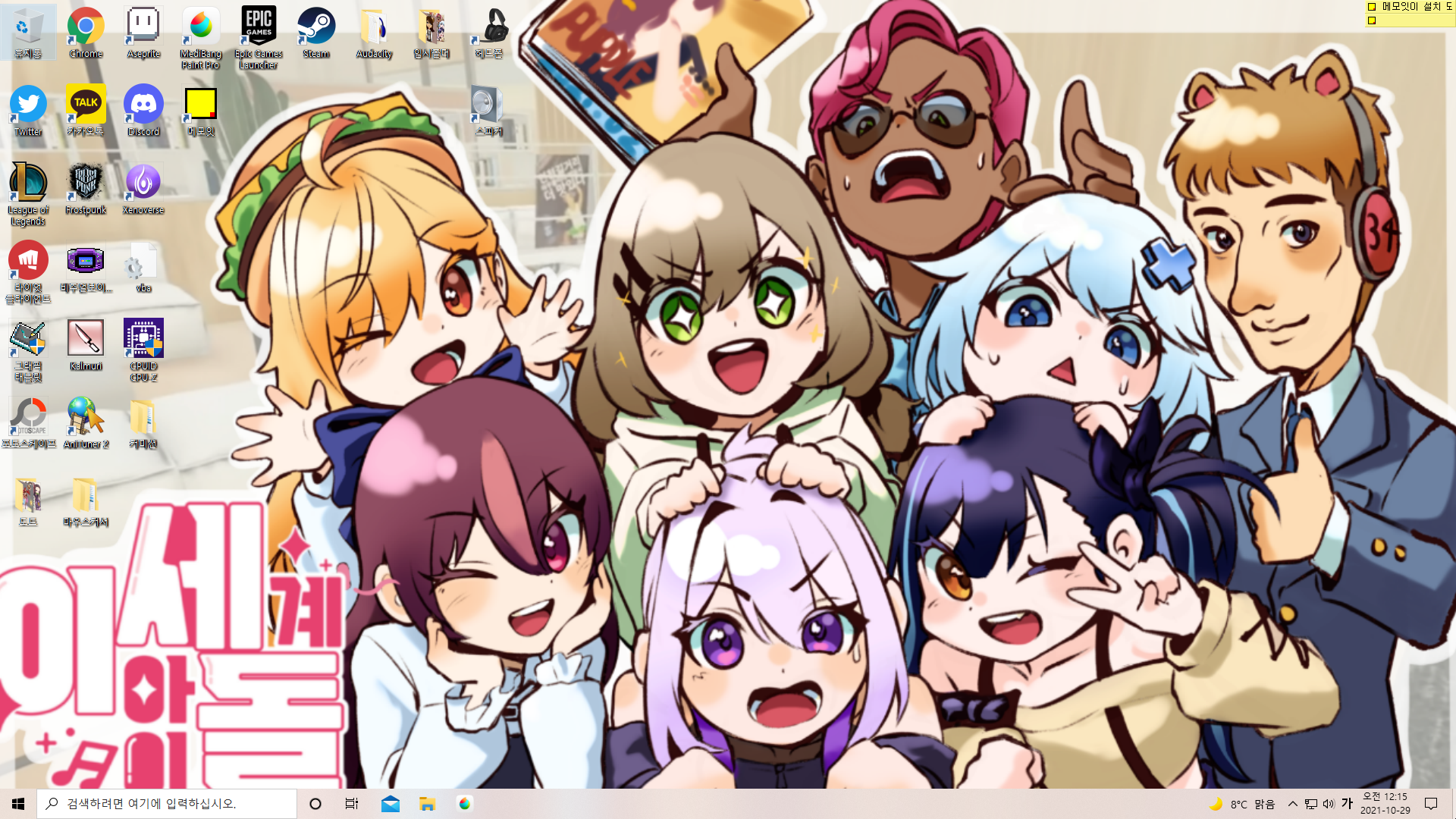Open the 커미션 folder
The image size is (1456, 819).
tap(143, 423)
